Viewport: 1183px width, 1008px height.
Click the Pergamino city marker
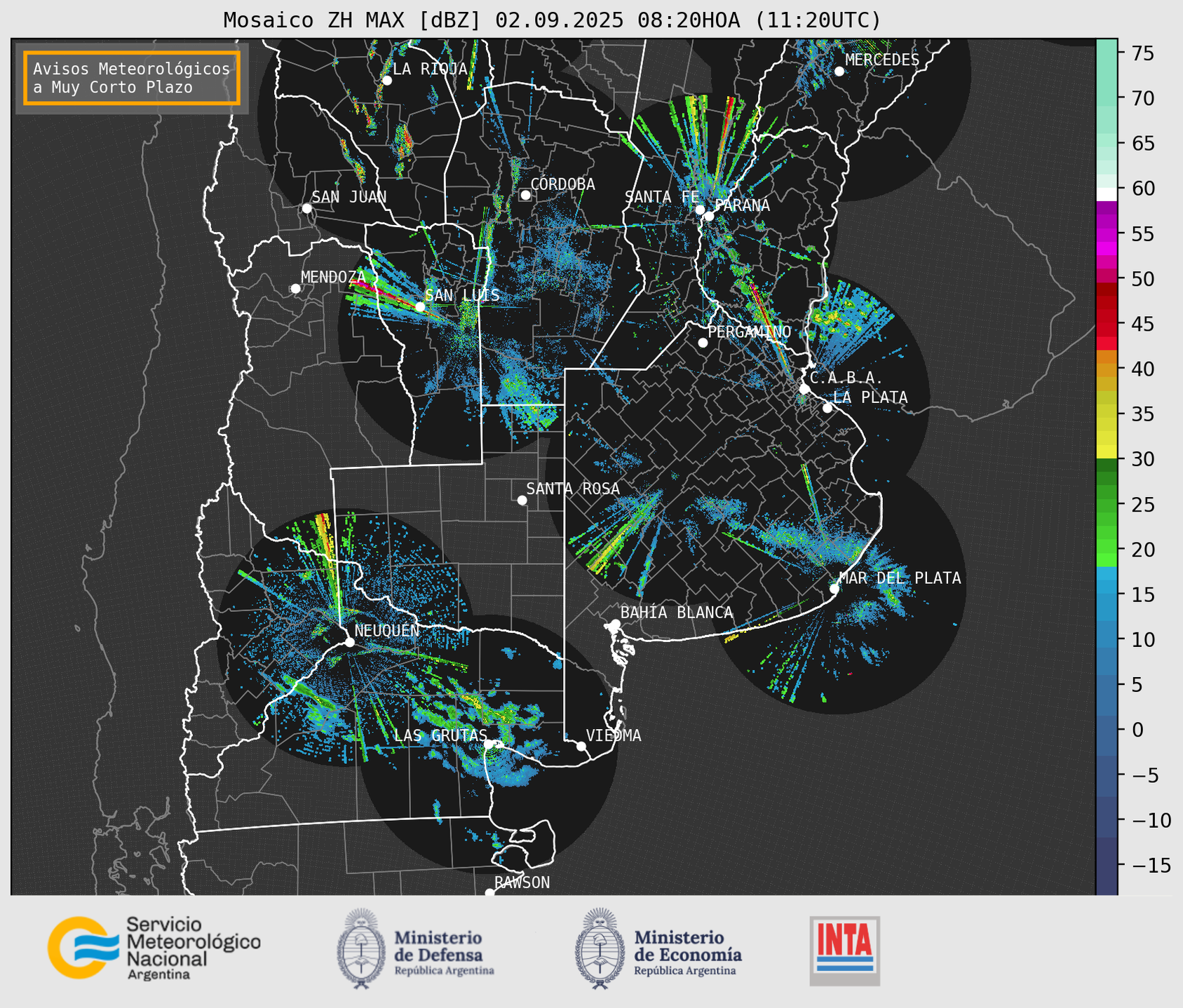pos(703,343)
